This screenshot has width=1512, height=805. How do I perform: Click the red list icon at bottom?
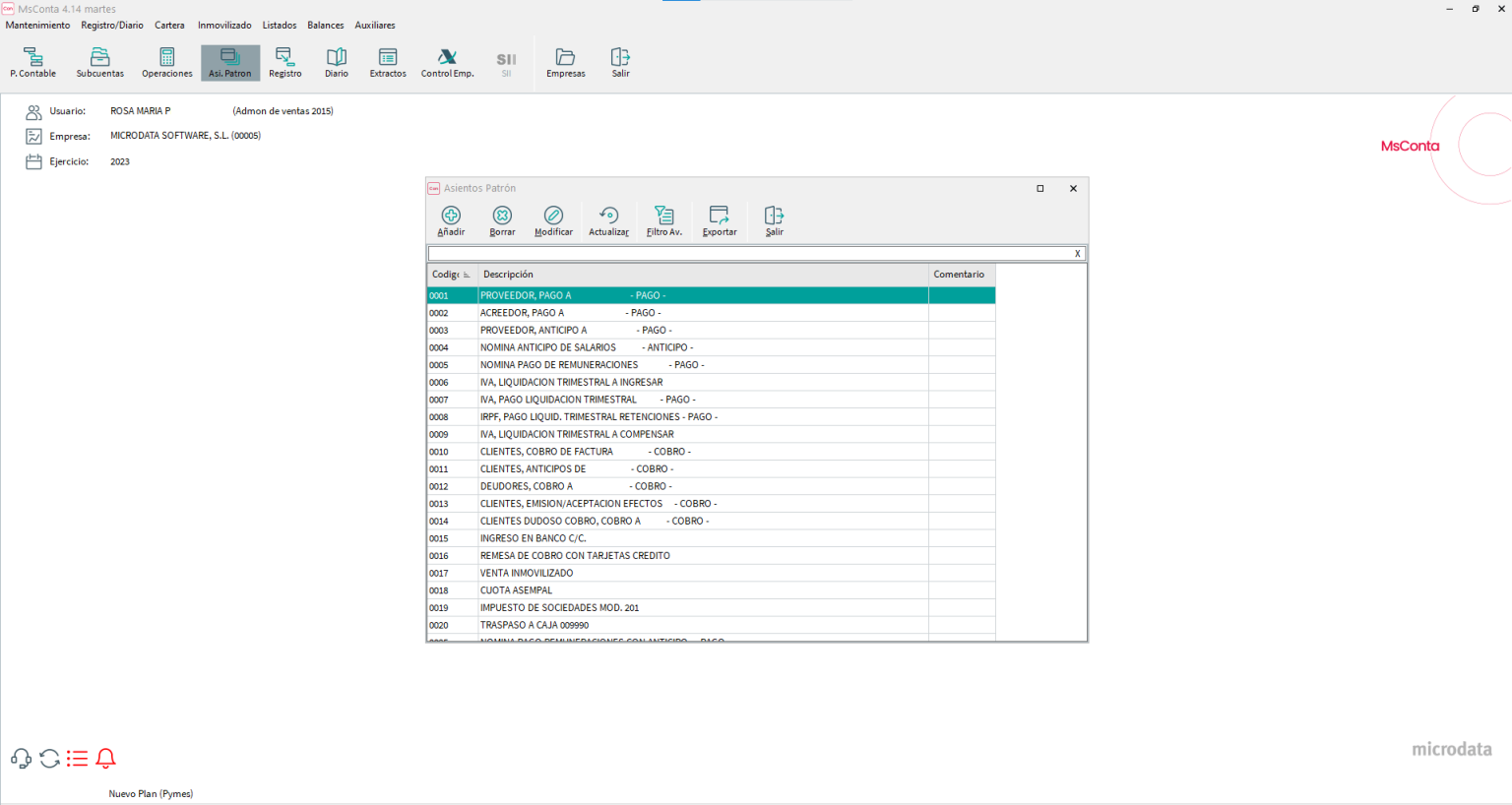(x=78, y=758)
